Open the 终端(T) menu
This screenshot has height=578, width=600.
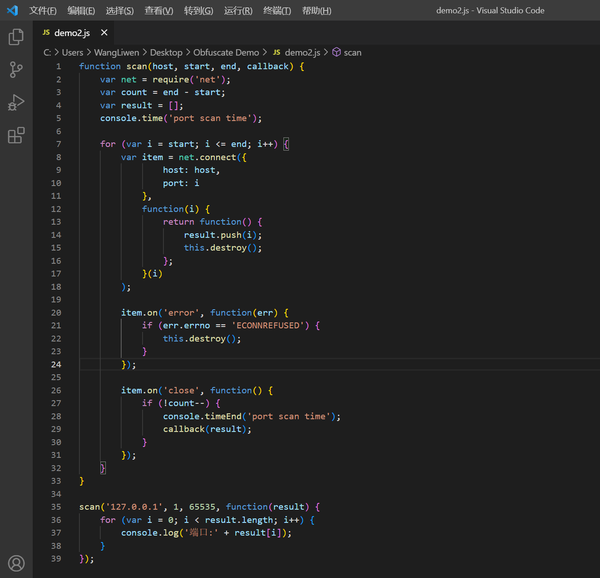click(277, 11)
